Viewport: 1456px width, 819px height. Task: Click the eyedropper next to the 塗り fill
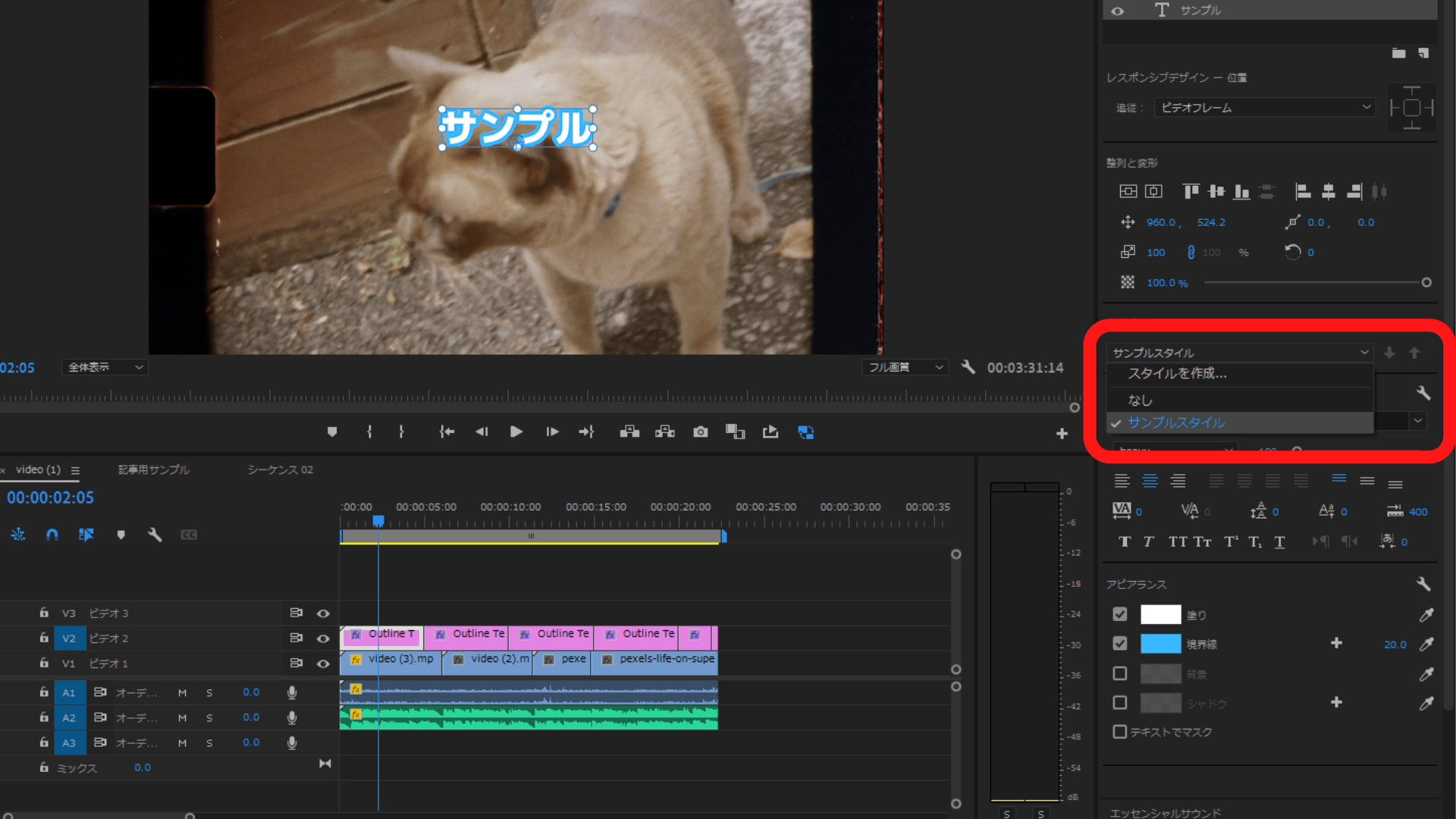pyautogui.click(x=1426, y=614)
